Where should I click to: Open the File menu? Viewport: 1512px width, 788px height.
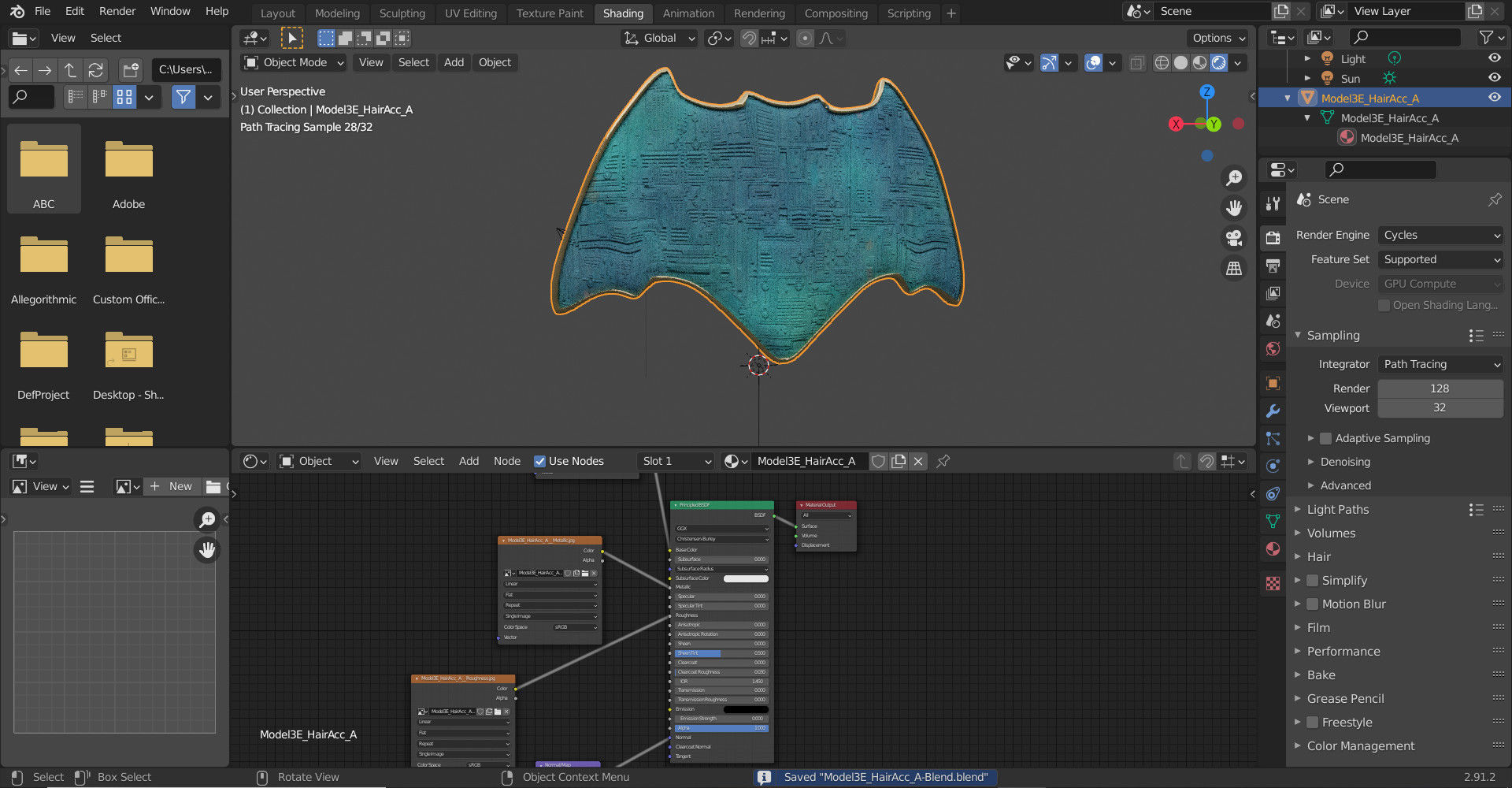pyautogui.click(x=43, y=11)
